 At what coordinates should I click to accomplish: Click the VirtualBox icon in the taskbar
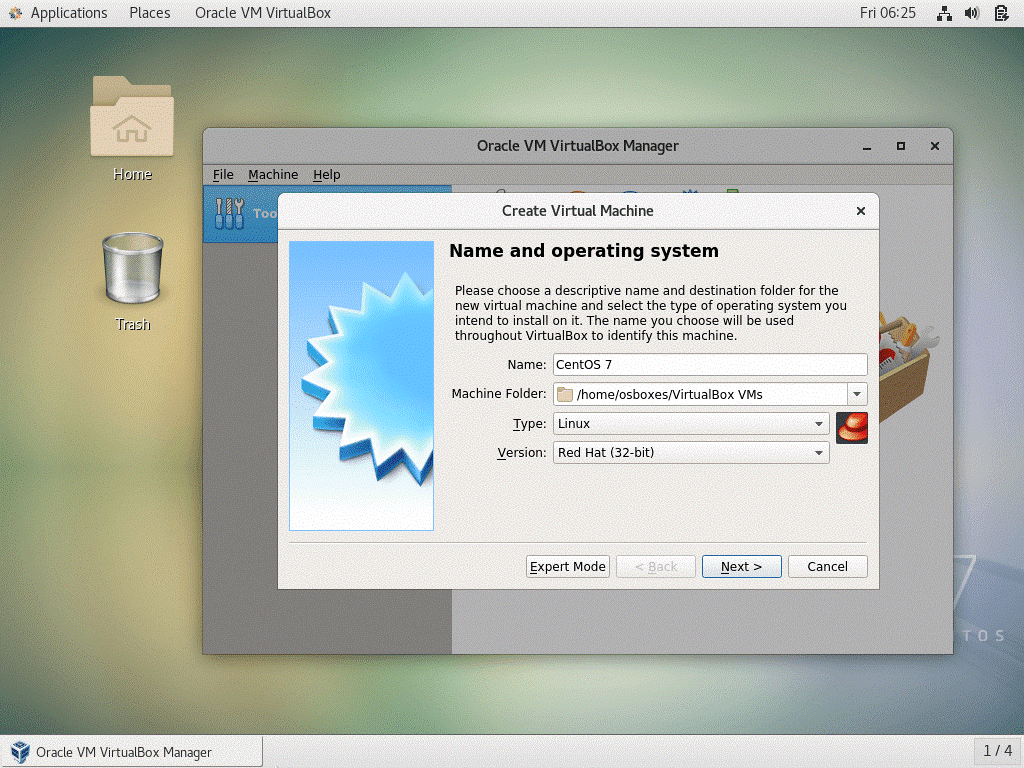click(18, 751)
